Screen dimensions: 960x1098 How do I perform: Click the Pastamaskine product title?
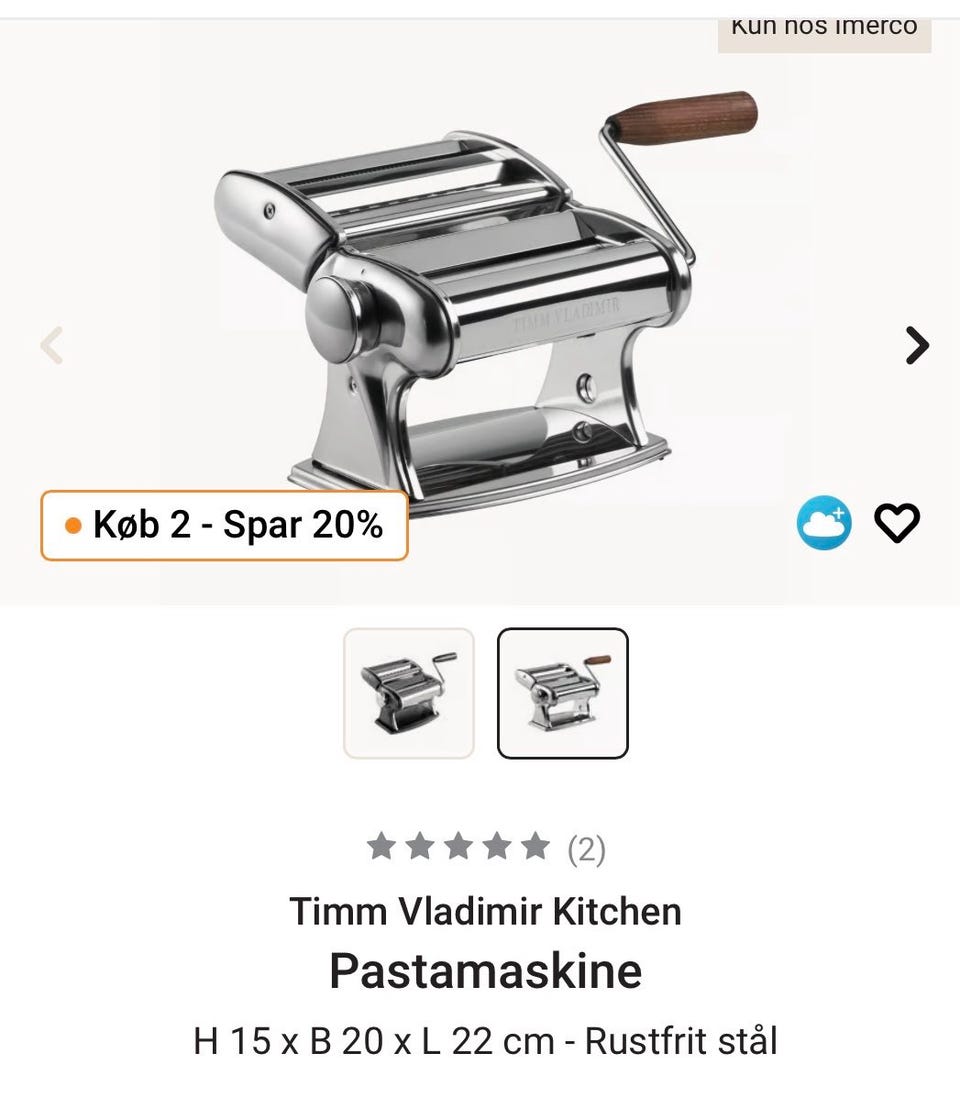coord(485,971)
